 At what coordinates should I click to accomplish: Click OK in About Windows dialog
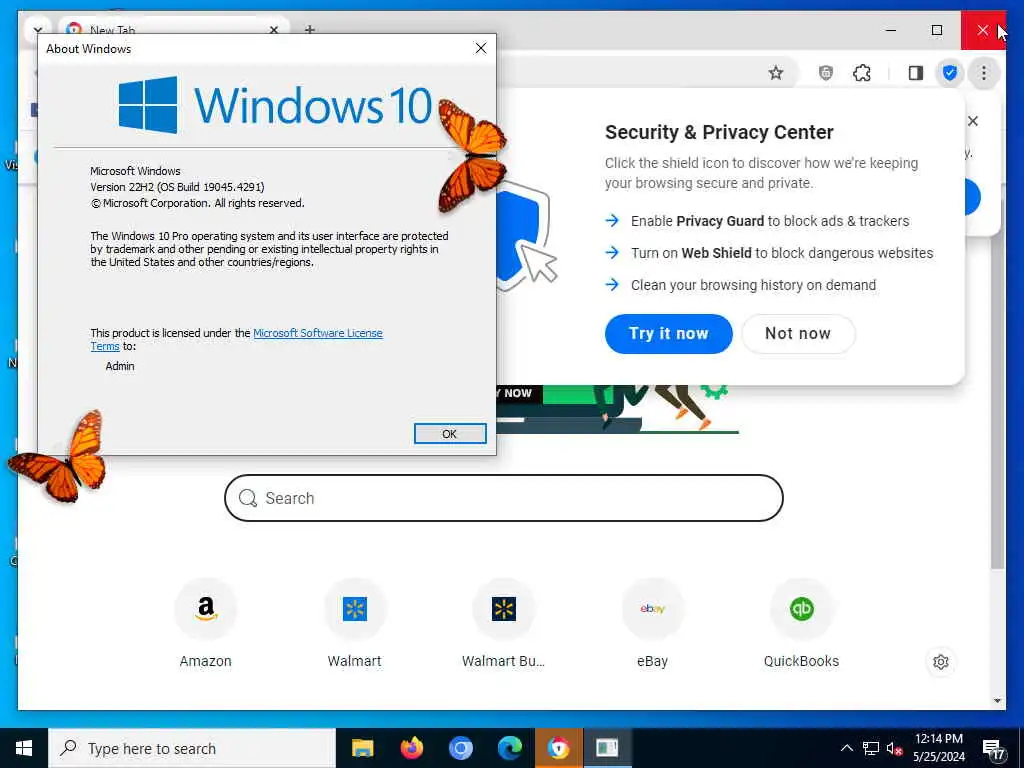(x=449, y=434)
